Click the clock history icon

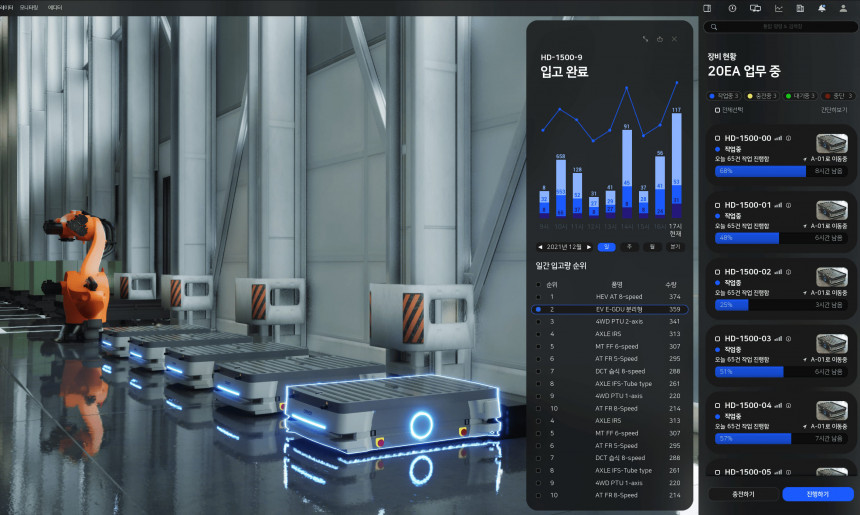pos(732,8)
